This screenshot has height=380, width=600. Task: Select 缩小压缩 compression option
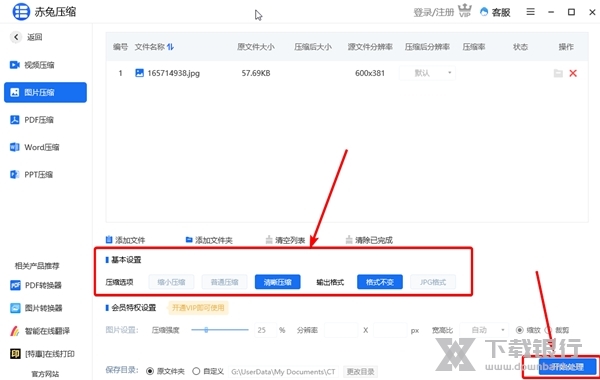coord(171,282)
